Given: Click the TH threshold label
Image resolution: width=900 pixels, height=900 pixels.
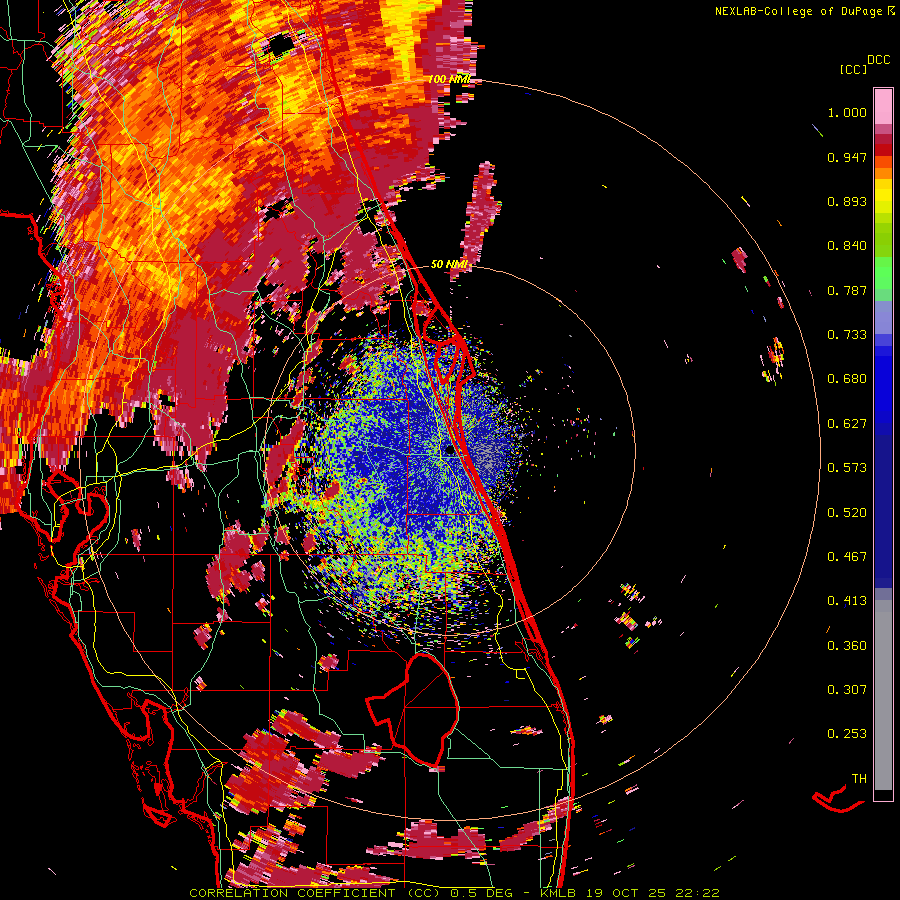Looking at the screenshot, I should 859,779.
